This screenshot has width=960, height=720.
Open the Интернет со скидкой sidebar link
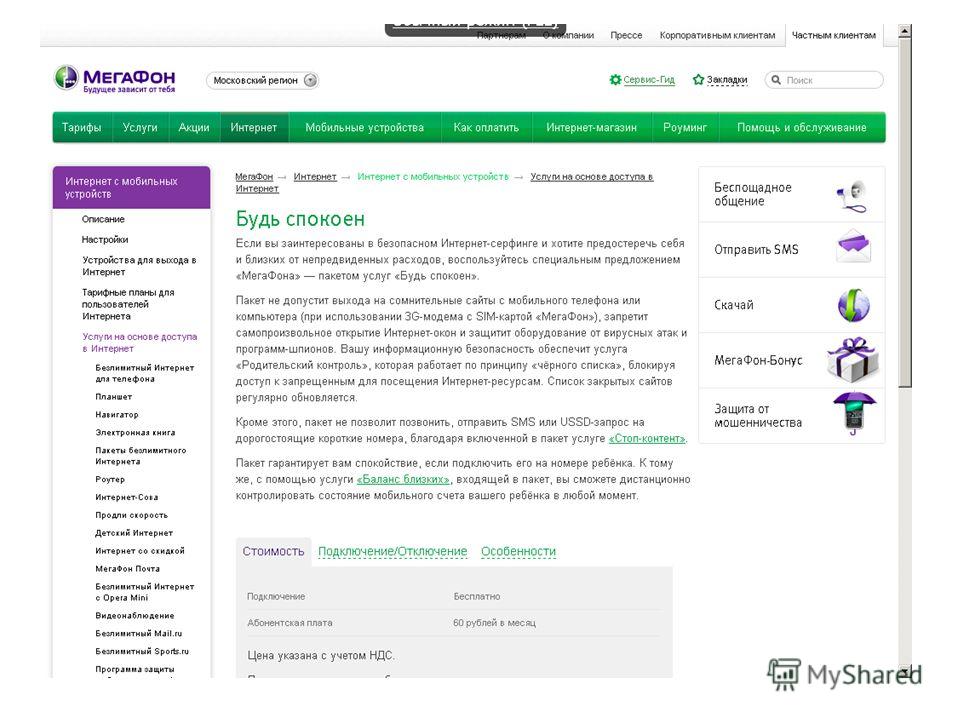pos(140,550)
